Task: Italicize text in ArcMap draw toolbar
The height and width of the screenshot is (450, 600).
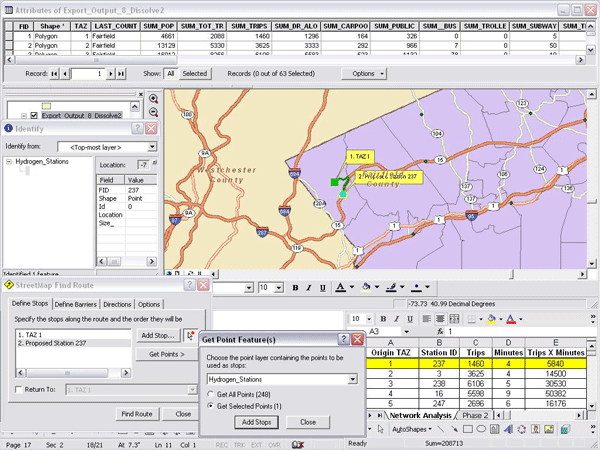Action: point(309,288)
